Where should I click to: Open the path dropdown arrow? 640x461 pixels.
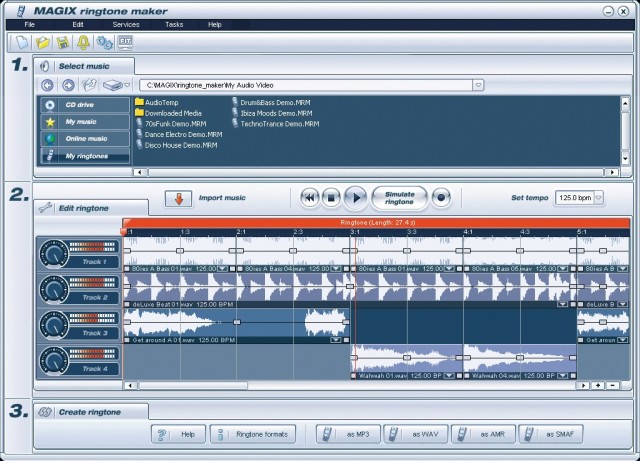(478, 85)
